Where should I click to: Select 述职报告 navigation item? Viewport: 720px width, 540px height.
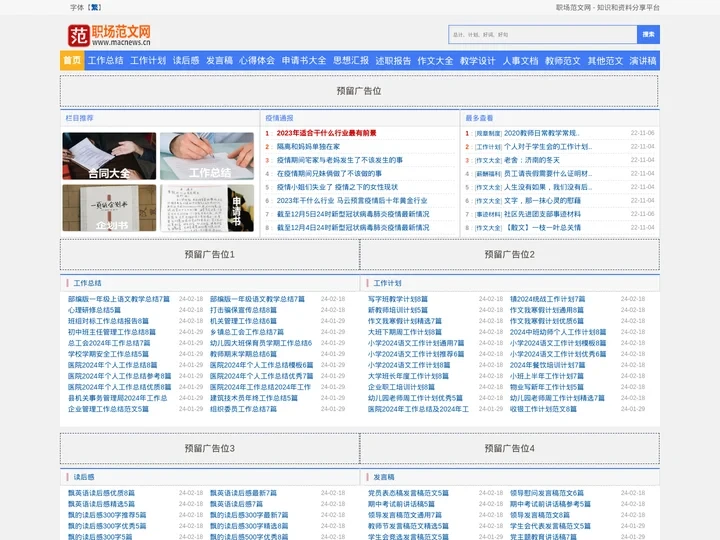[x=393, y=60]
